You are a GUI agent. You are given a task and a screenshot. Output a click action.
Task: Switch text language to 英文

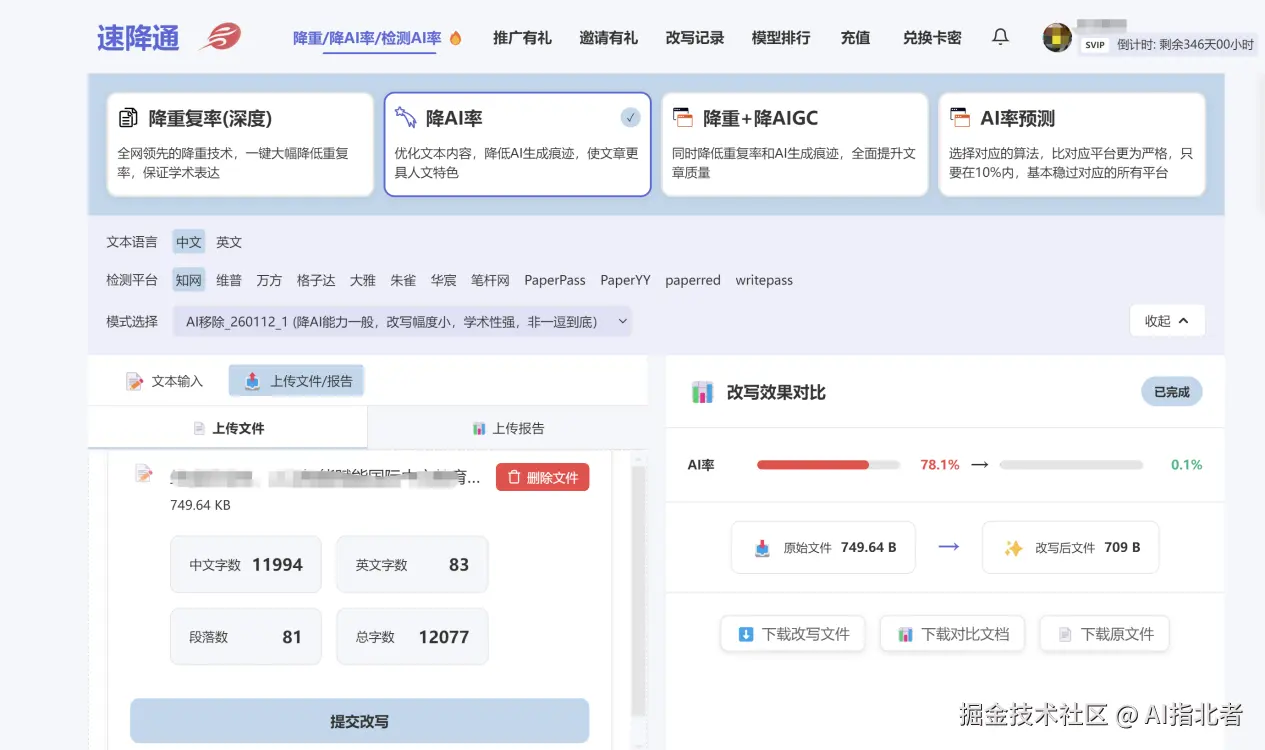click(x=228, y=241)
